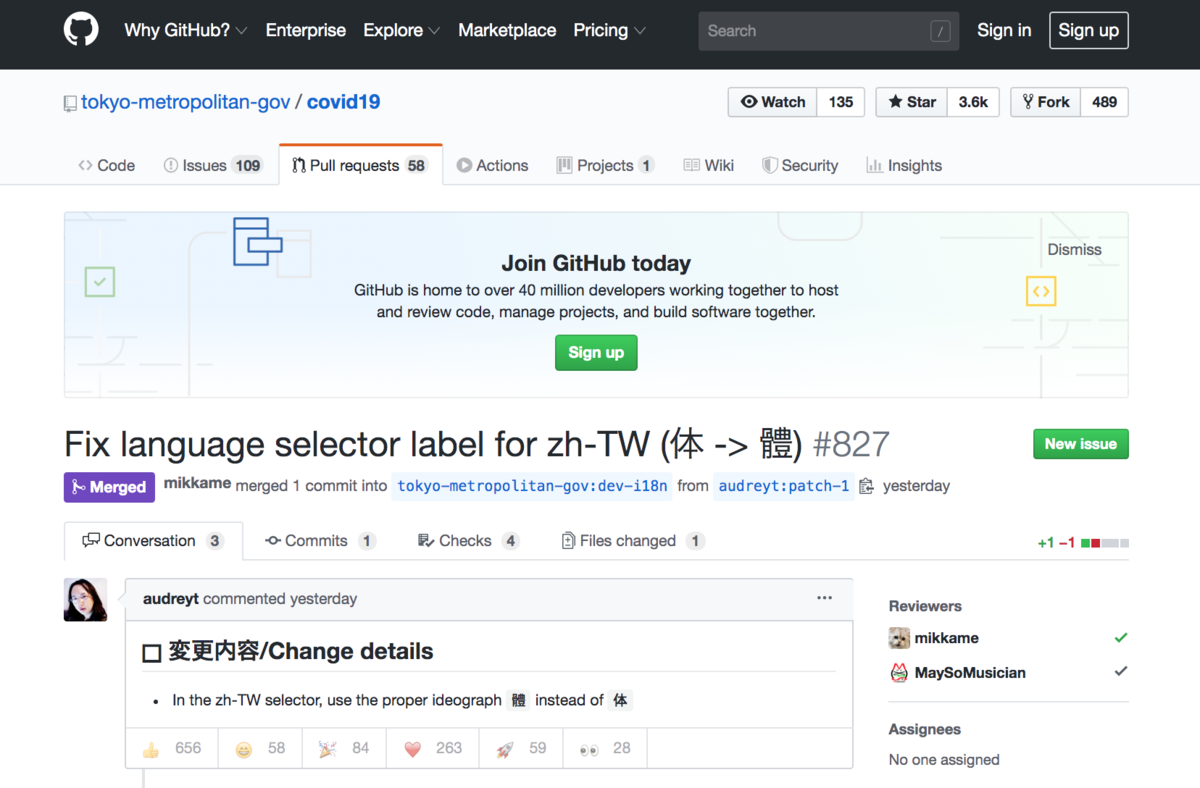1200x788 pixels.
Task: Open tokyo-metropolitan-gov owner link
Action: coord(185,102)
